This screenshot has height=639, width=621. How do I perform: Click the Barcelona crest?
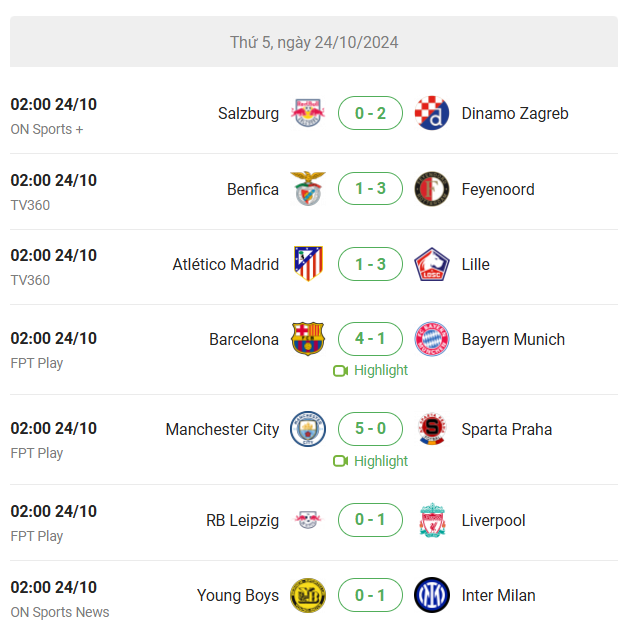[x=308, y=339]
